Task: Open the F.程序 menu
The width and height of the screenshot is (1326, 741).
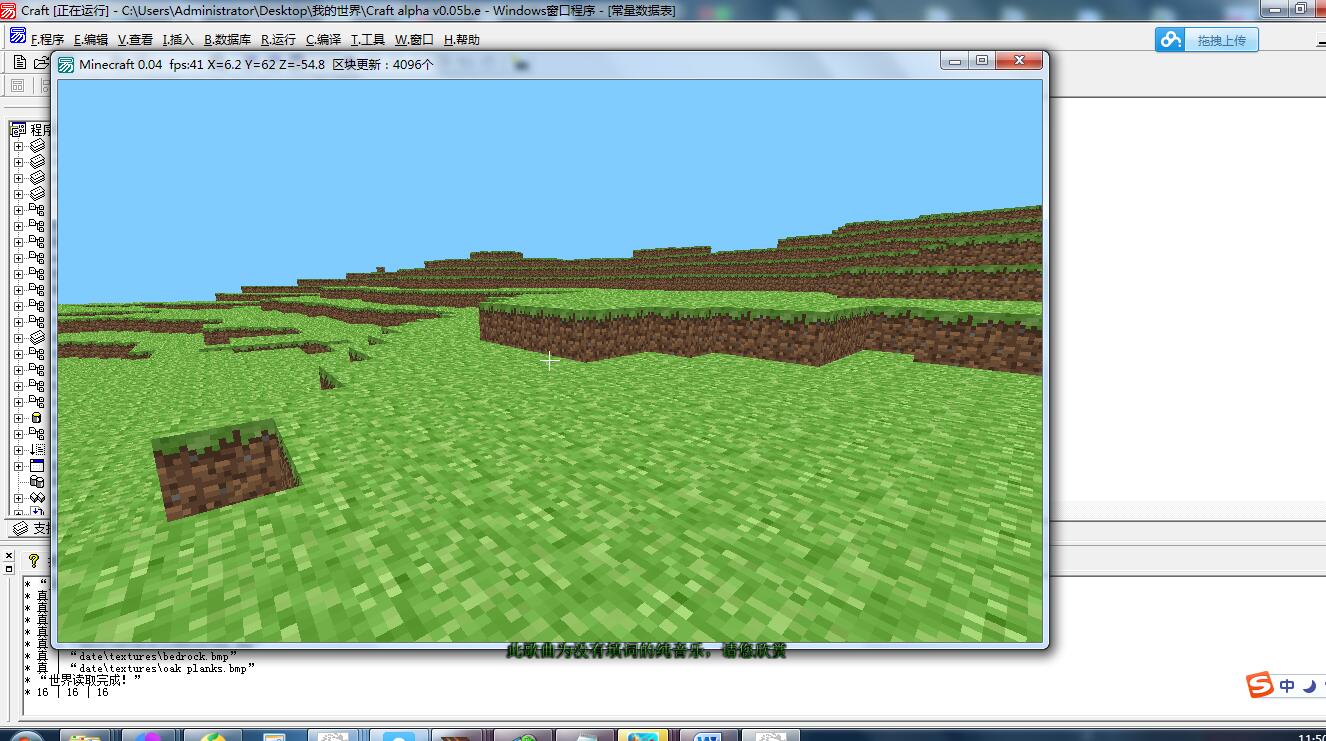Action: coord(47,40)
